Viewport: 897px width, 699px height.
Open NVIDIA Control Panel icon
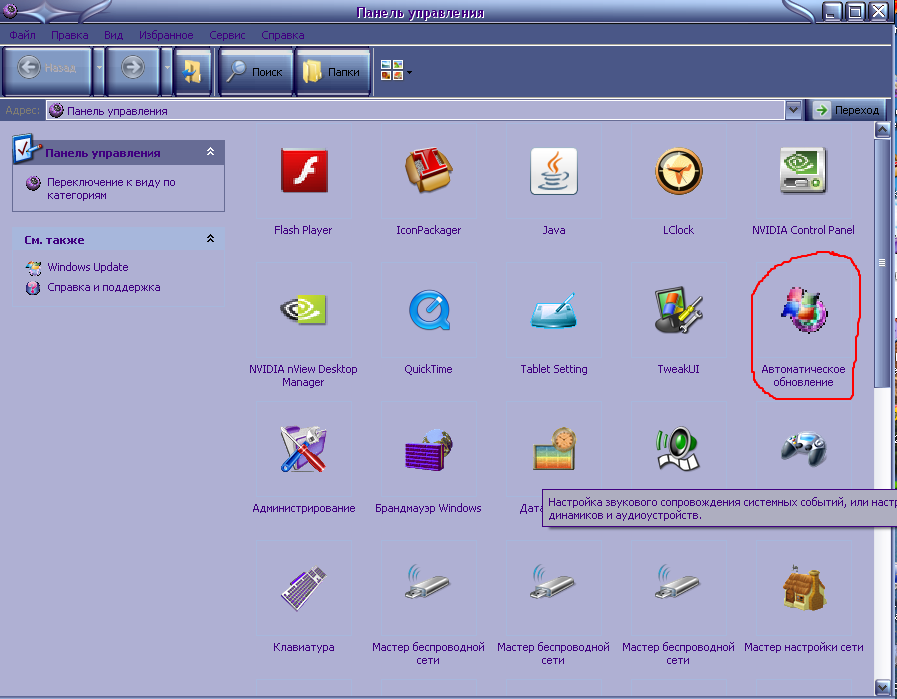pos(803,172)
